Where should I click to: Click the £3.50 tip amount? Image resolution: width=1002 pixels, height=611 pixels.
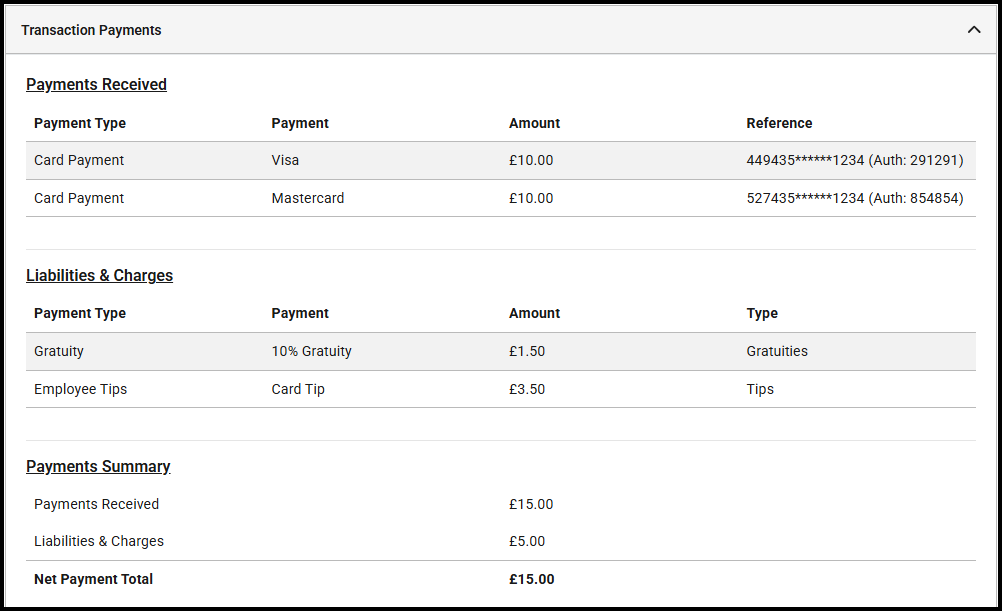pyautogui.click(x=527, y=389)
